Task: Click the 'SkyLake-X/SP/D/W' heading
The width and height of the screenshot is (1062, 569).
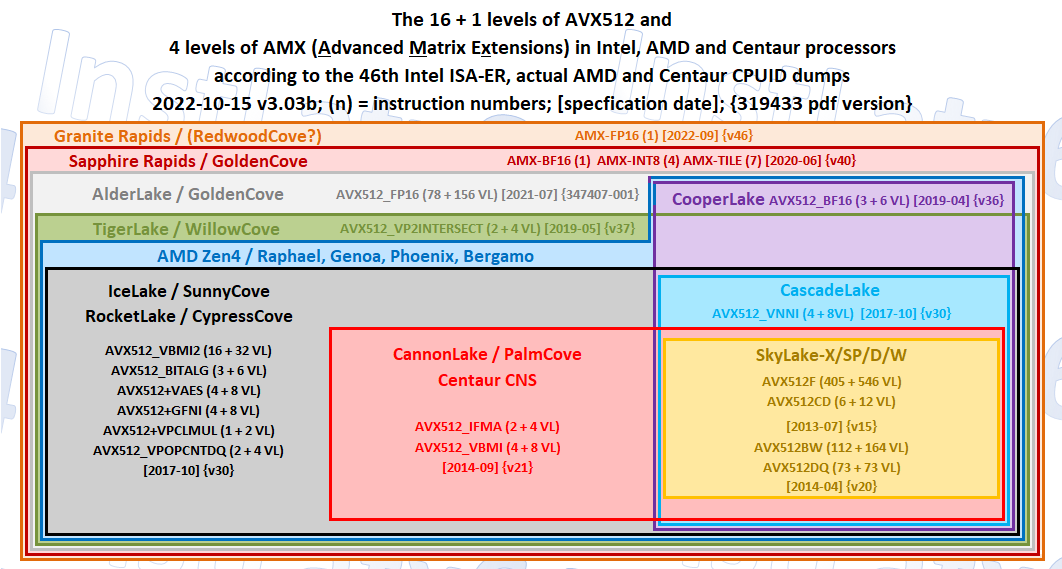Action: click(x=832, y=356)
